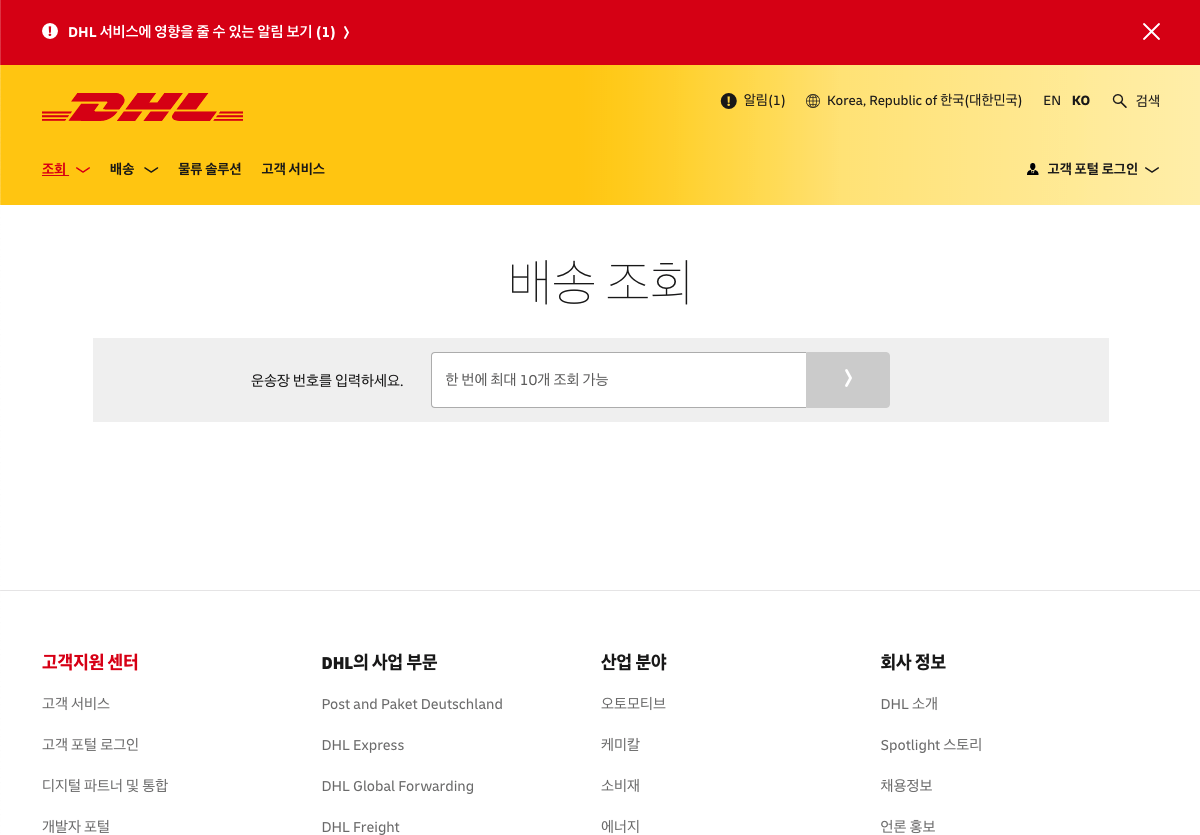The image size is (1200, 835).
Task: Submit tracking with the arrow button
Action: [x=848, y=380]
